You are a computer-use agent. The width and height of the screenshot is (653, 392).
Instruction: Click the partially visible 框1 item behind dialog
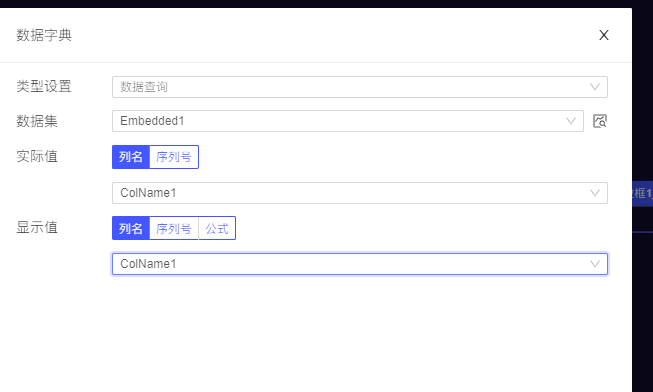point(643,193)
